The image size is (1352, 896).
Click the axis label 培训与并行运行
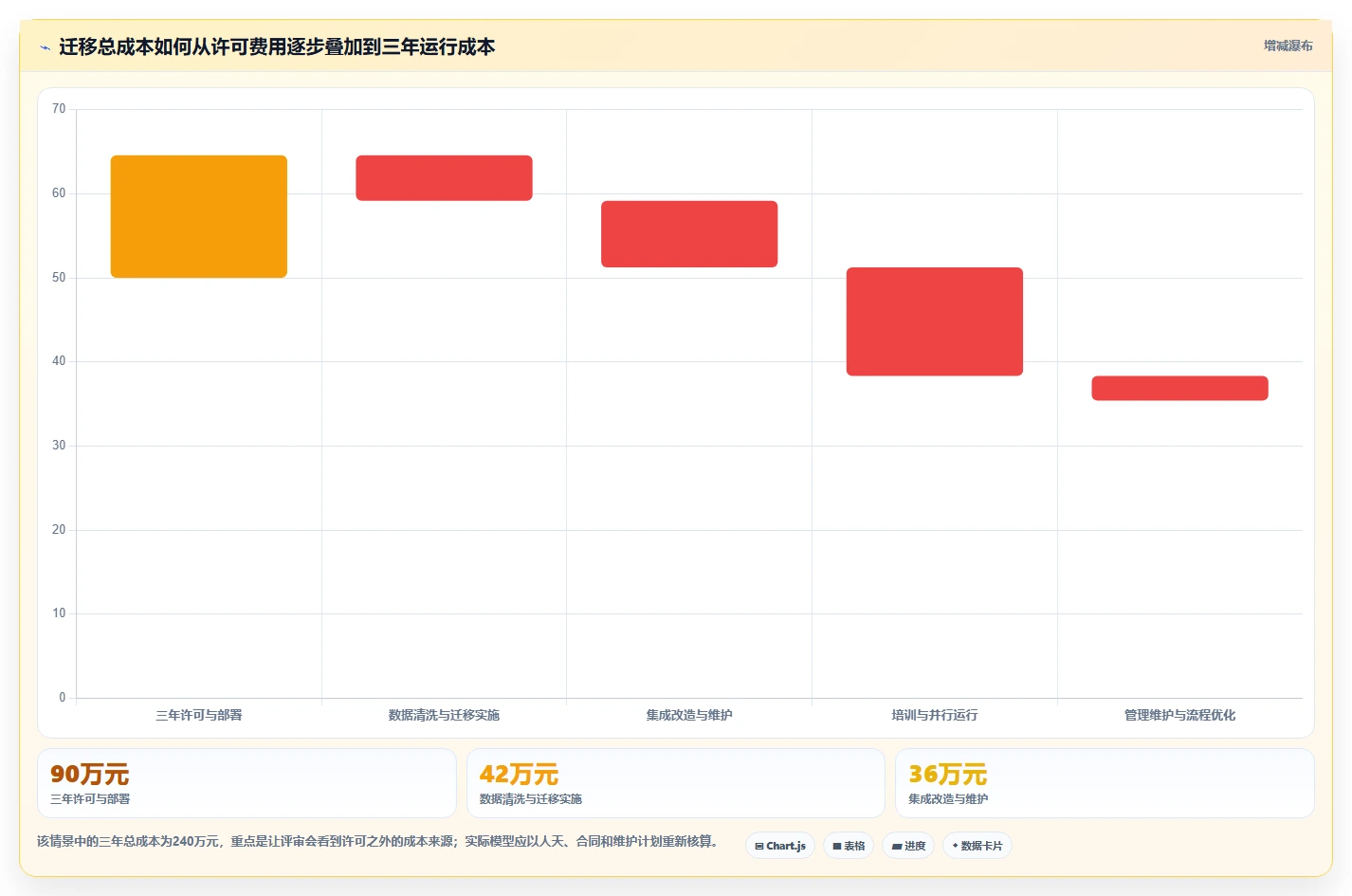[x=935, y=715]
